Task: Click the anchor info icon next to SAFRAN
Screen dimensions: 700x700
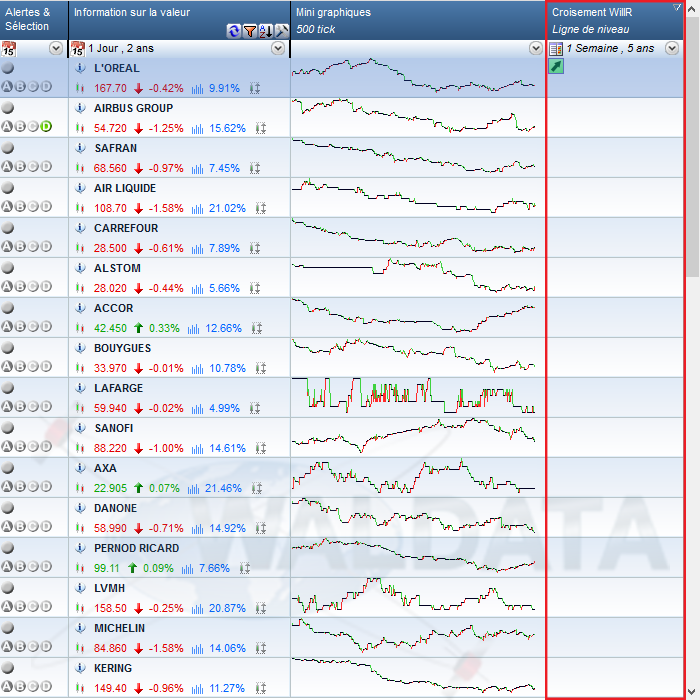Action: pyautogui.click(x=82, y=148)
